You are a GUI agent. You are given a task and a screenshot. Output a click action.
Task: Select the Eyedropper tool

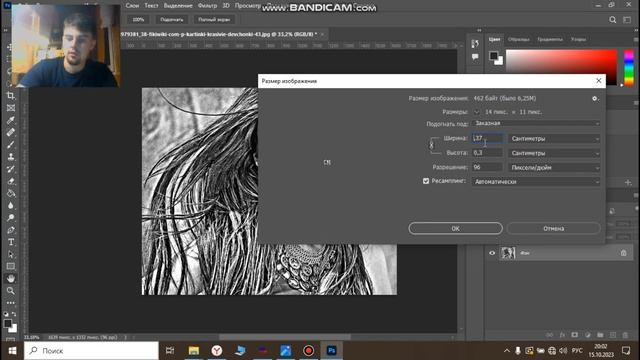tap(11, 120)
